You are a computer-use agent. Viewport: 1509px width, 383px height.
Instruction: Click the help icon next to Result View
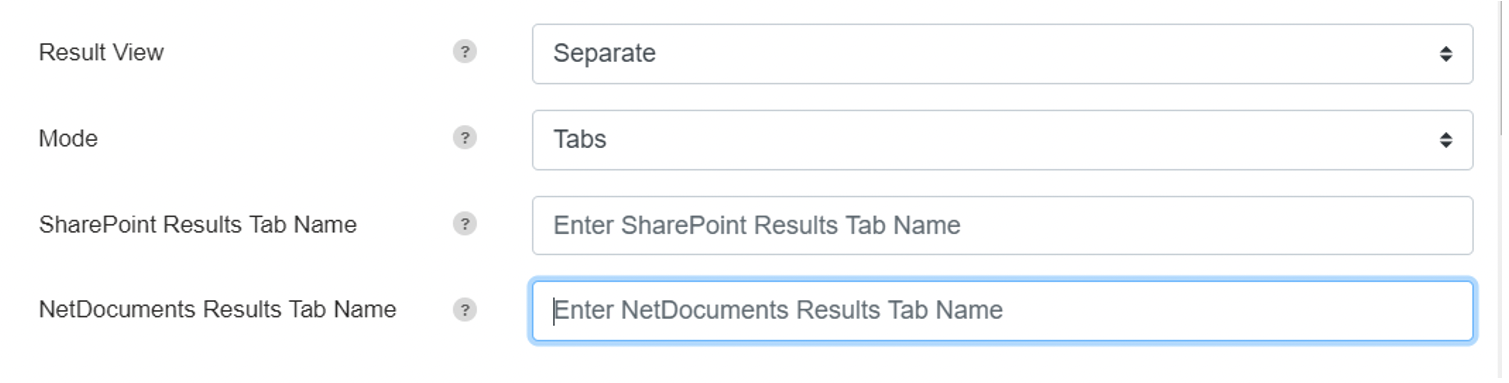464,52
